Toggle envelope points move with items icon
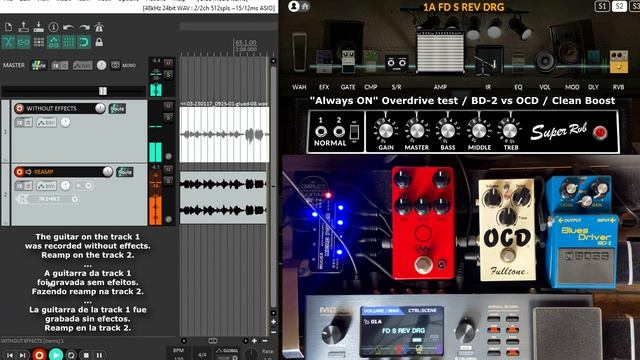The height and width of the screenshot is (360, 640). pyautogui.click(x=53, y=42)
